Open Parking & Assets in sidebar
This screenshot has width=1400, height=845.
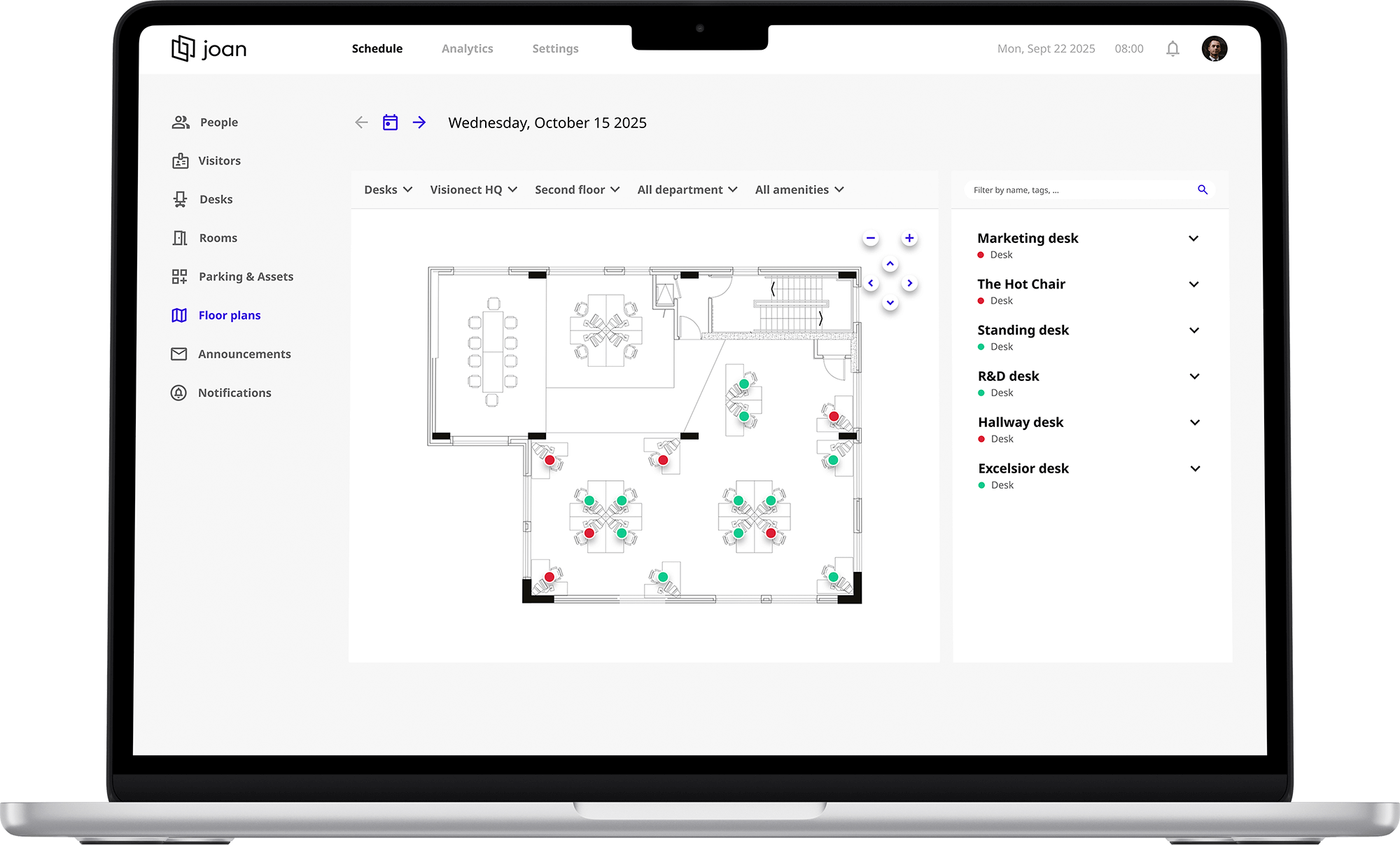pos(245,277)
